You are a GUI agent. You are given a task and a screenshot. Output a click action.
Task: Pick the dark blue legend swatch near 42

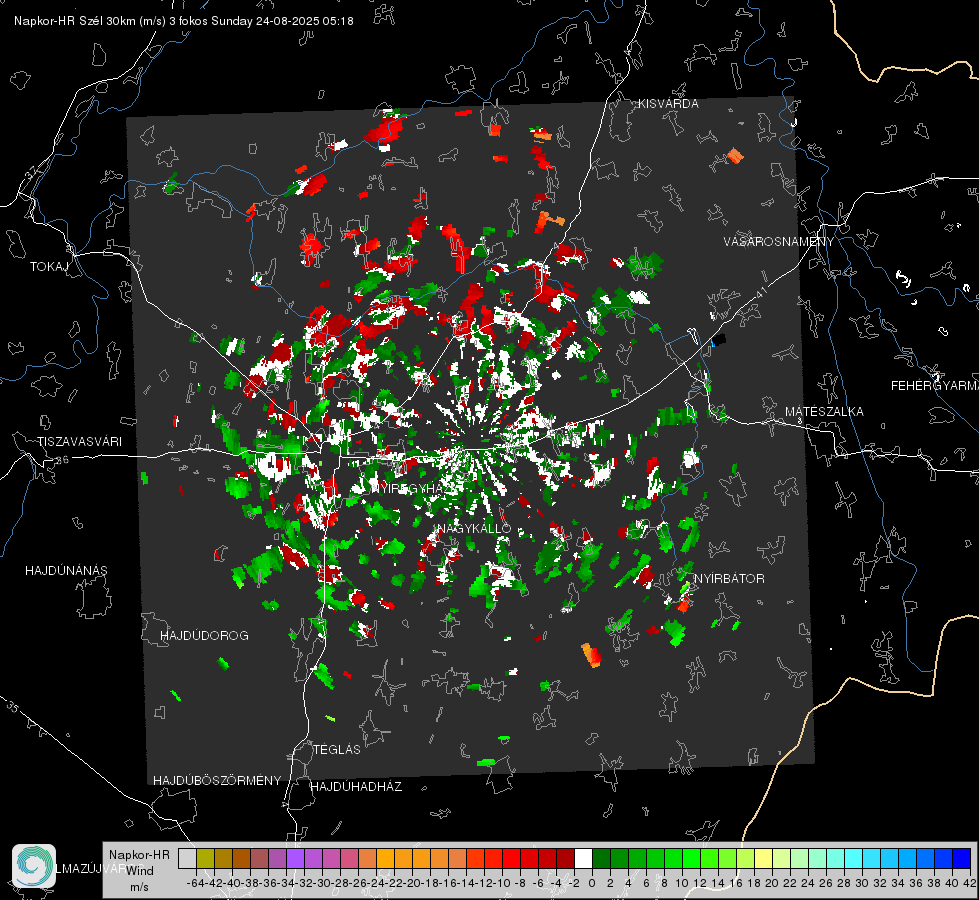coord(962,858)
